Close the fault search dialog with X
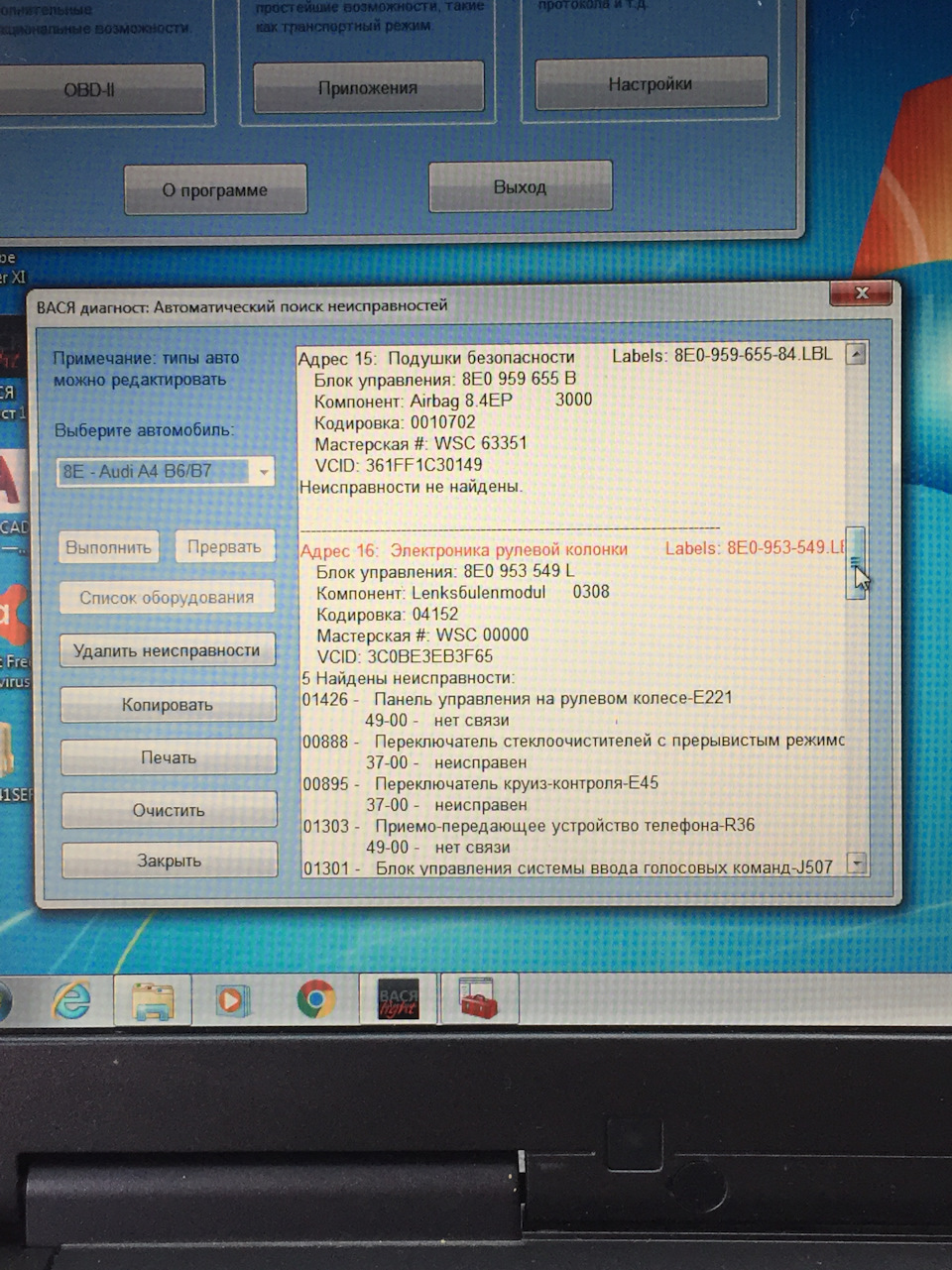The height and width of the screenshot is (1270, 952). (x=861, y=292)
